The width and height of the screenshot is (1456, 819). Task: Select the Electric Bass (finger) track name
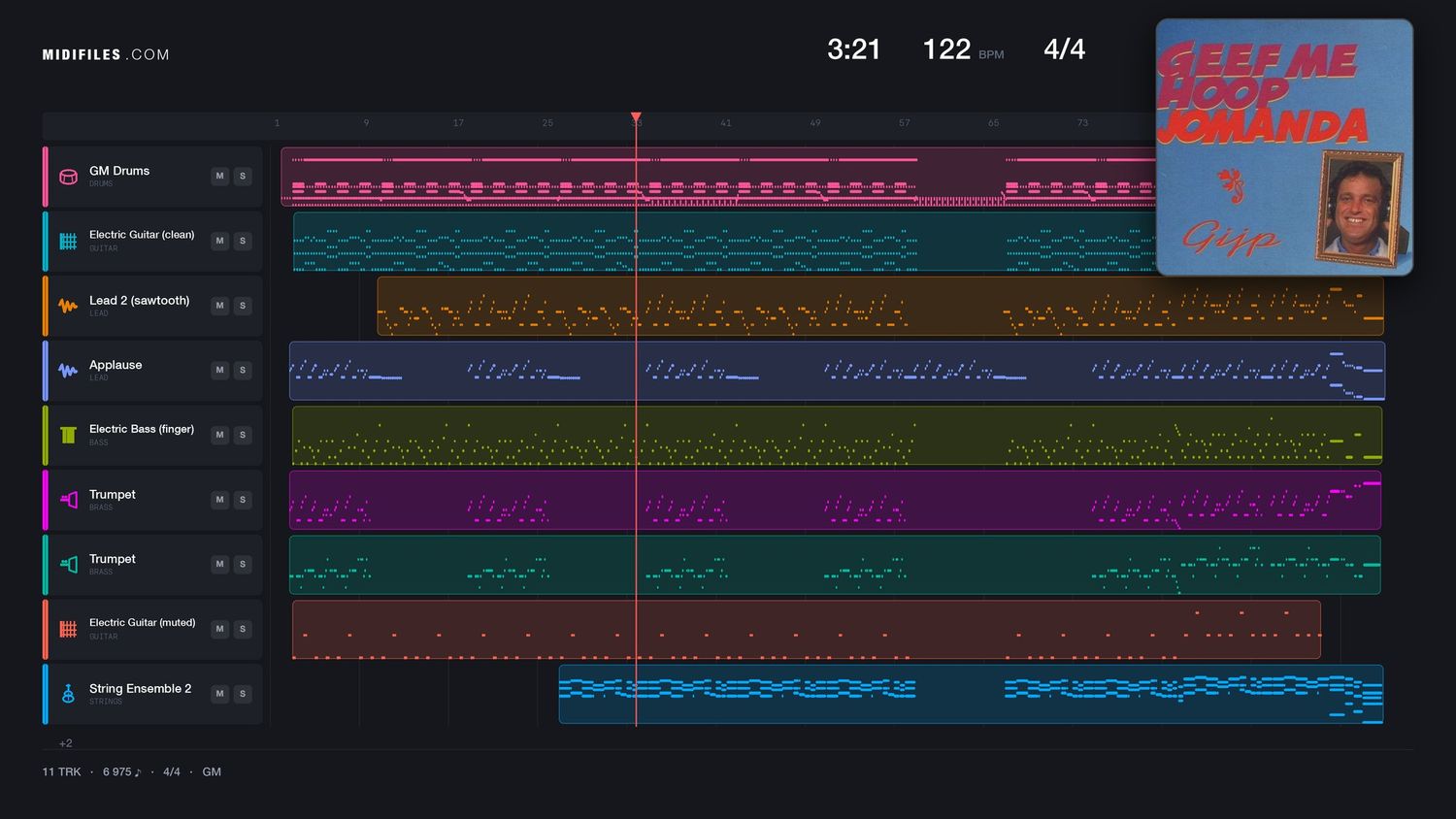[x=142, y=429]
